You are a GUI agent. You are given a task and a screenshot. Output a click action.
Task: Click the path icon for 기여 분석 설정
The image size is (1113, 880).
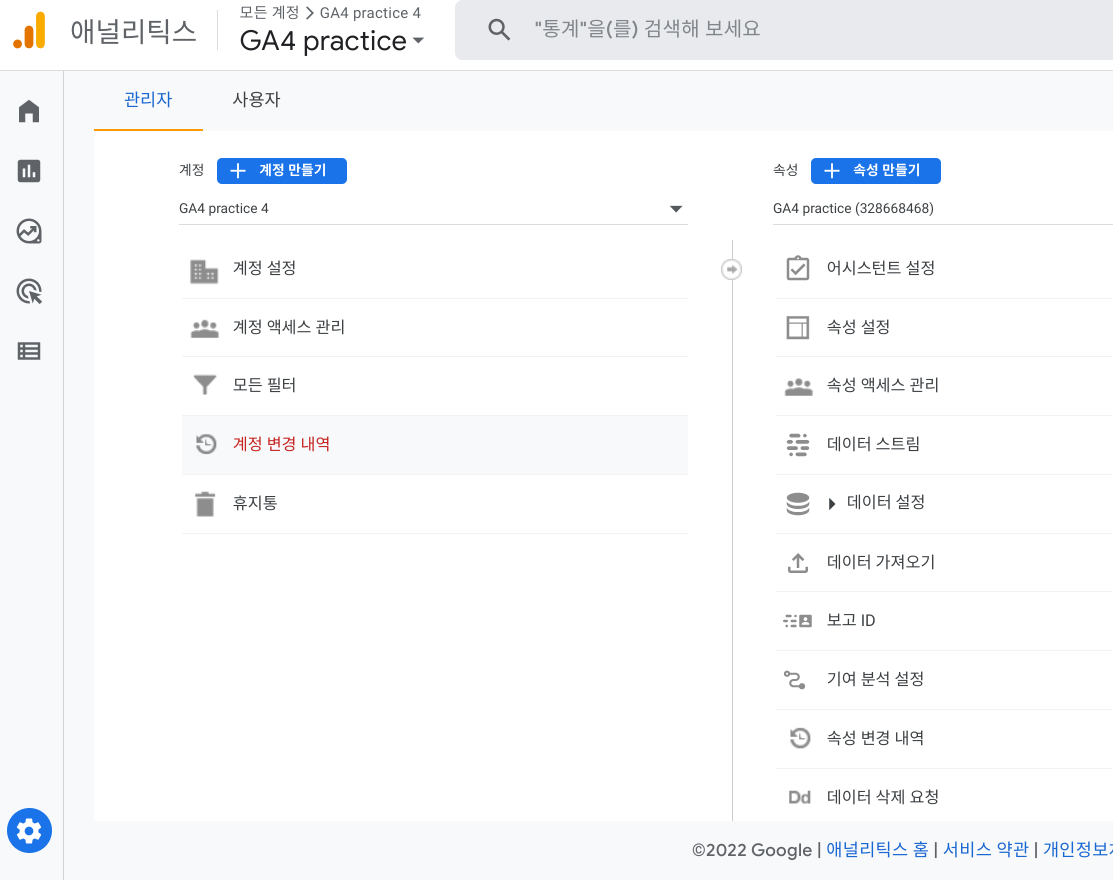pos(794,680)
